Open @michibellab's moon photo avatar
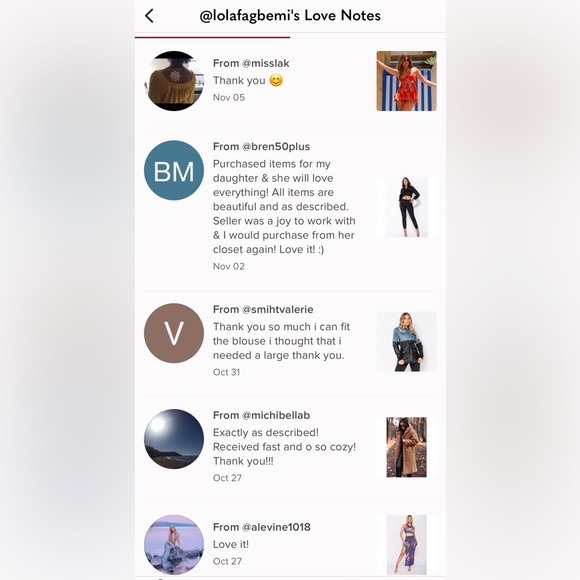Image resolution: width=580 pixels, height=580 pixels. pos(174,439)
